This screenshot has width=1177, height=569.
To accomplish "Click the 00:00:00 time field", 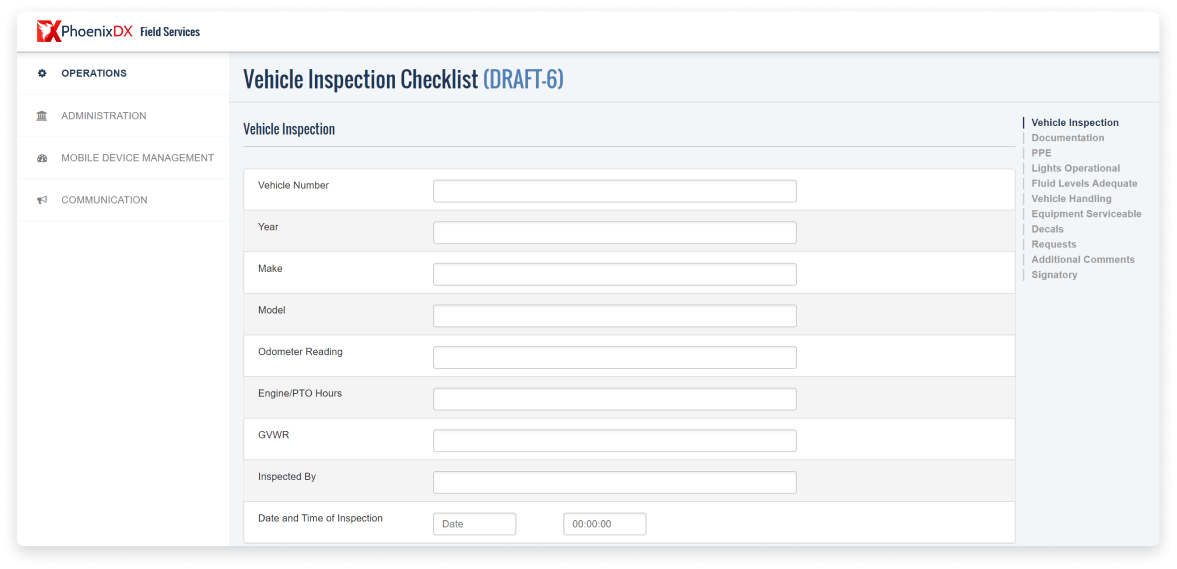I will 604,524.
